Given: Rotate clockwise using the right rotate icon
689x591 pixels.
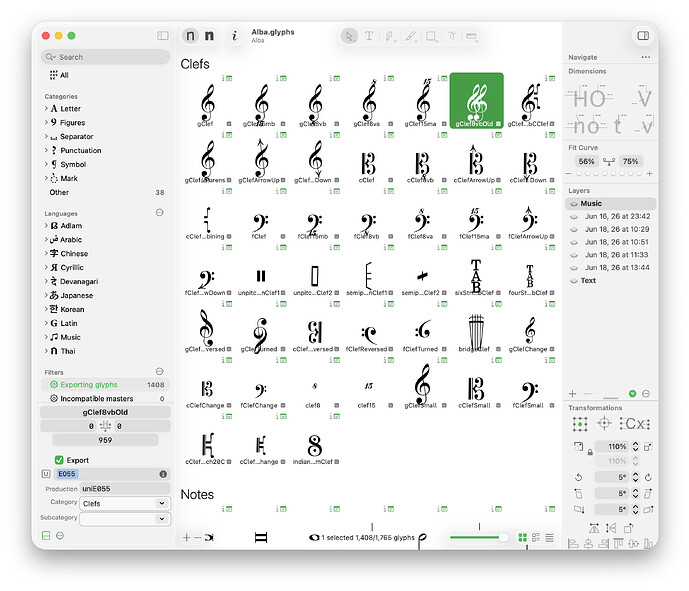Looking at the screenshot, I should pyautogui.click(x=648, y=477).
